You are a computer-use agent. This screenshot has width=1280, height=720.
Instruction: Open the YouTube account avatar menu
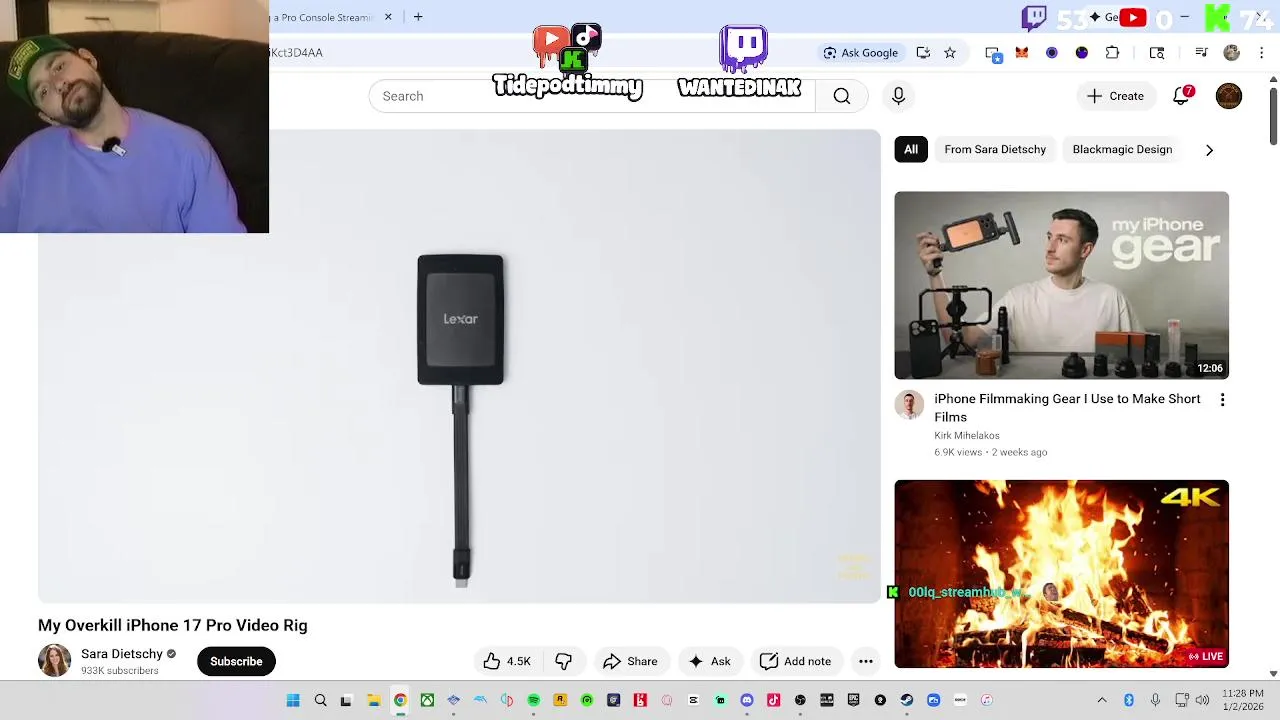coord(1229,96)
